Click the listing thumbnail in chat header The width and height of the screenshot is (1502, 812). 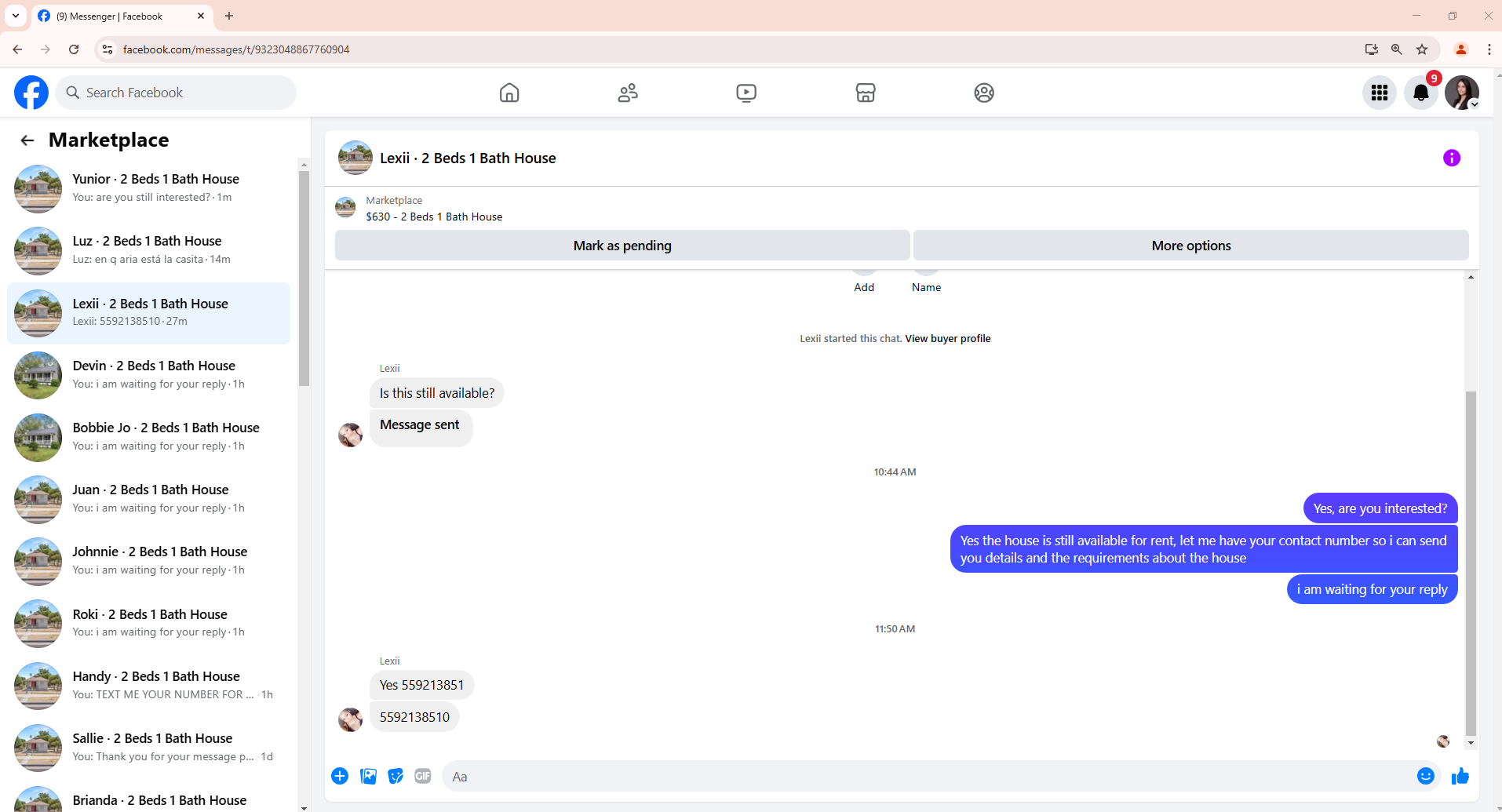[355, 158]
